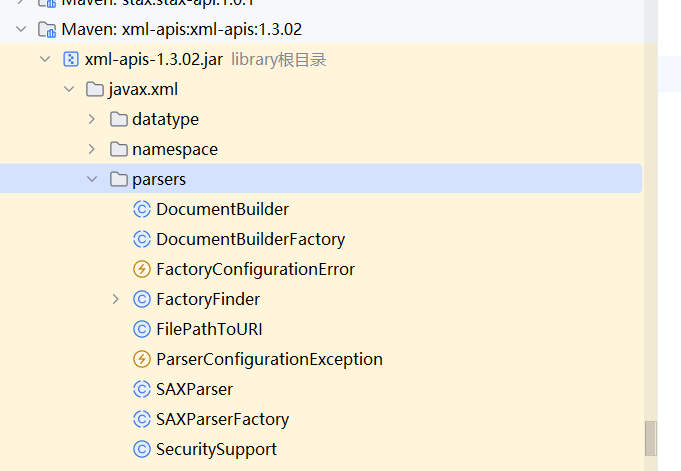Click the ParserConfigurationException lightning icon
The image size is (681, 471).
tap(141, 359)
